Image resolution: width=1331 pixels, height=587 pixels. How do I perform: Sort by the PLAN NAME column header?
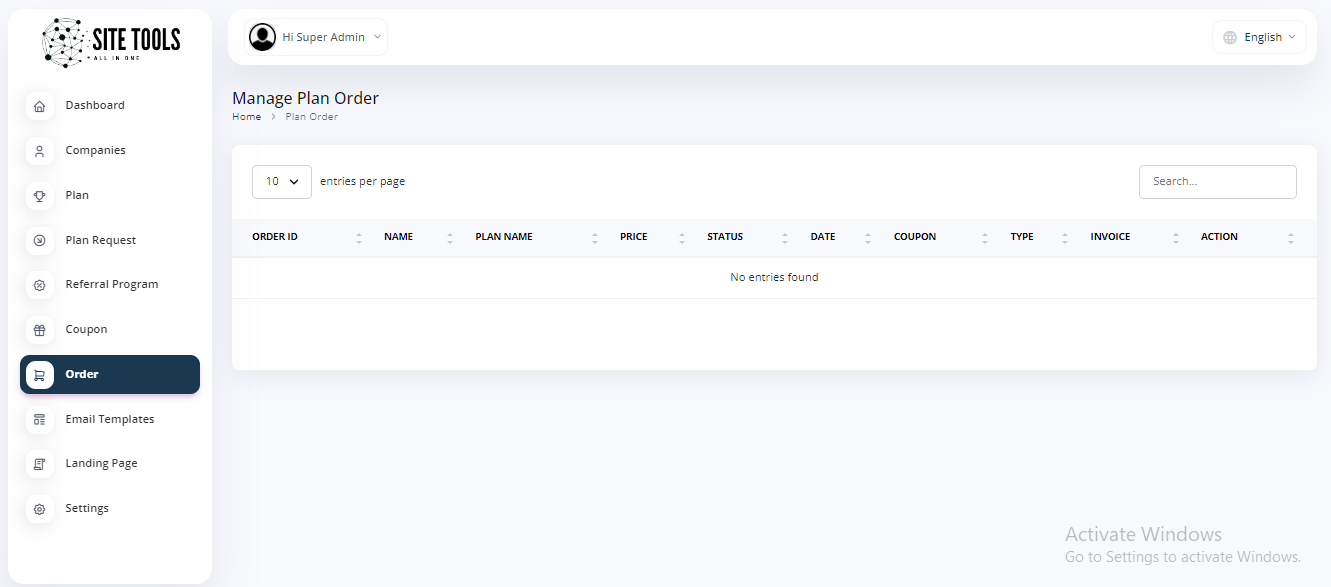pyautogui.click(x=504, y=237)
